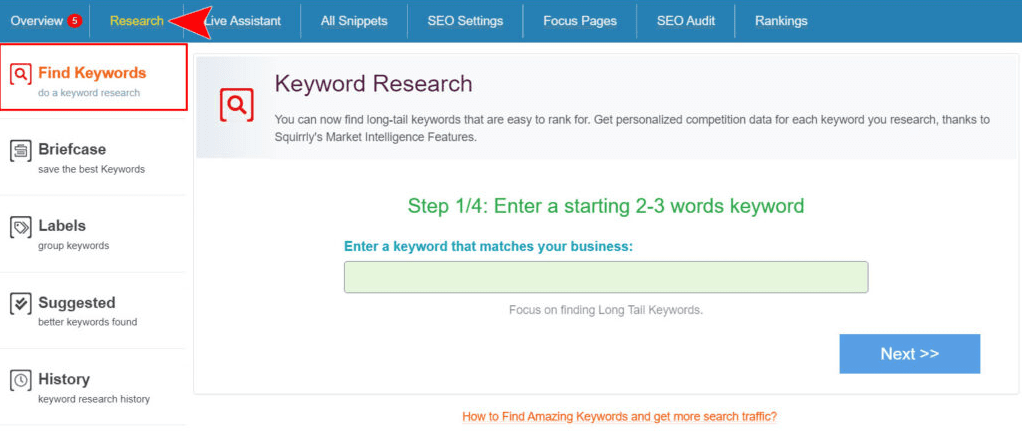The width and height of the screenshot is (1022, 441).
Task: Switch to the Research tab
Action: pos(137,21)
